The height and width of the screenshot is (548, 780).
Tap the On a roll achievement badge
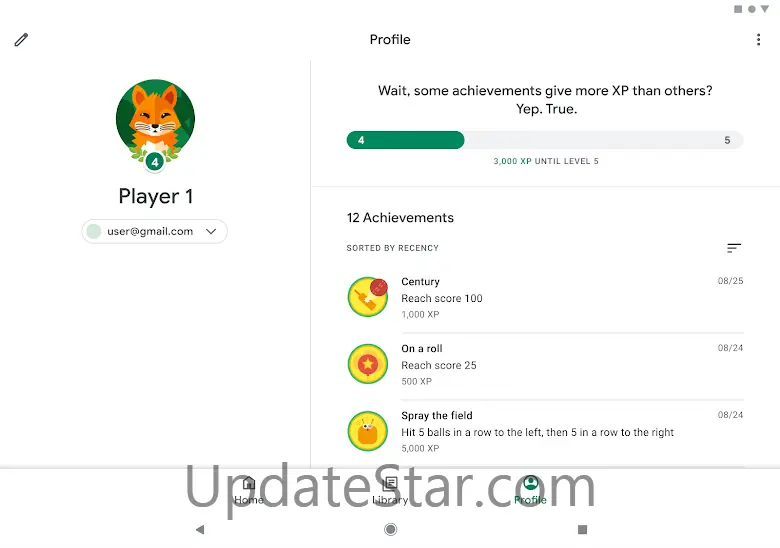368,364
